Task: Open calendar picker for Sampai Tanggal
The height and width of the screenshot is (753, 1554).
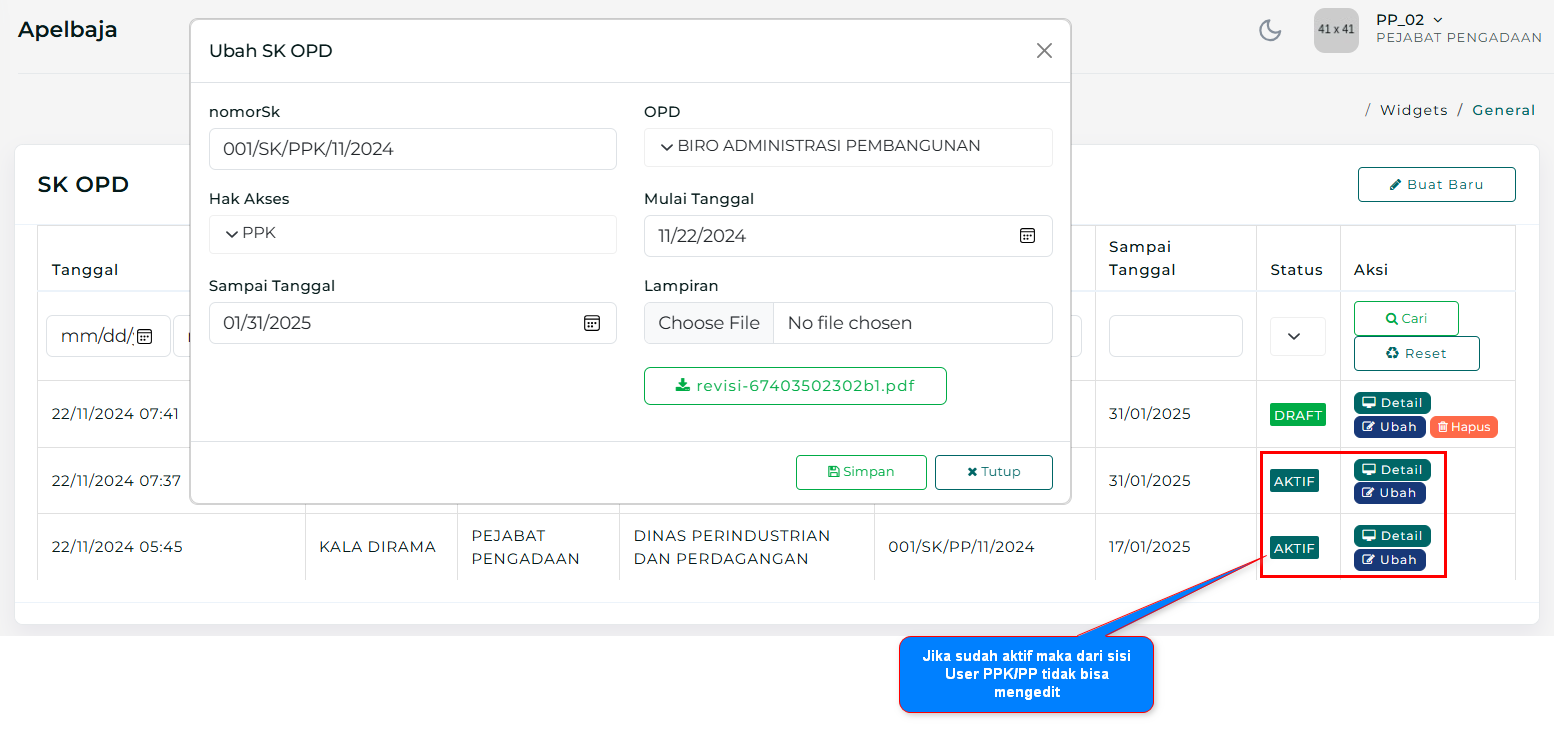Action: click(x=592, y=323)
